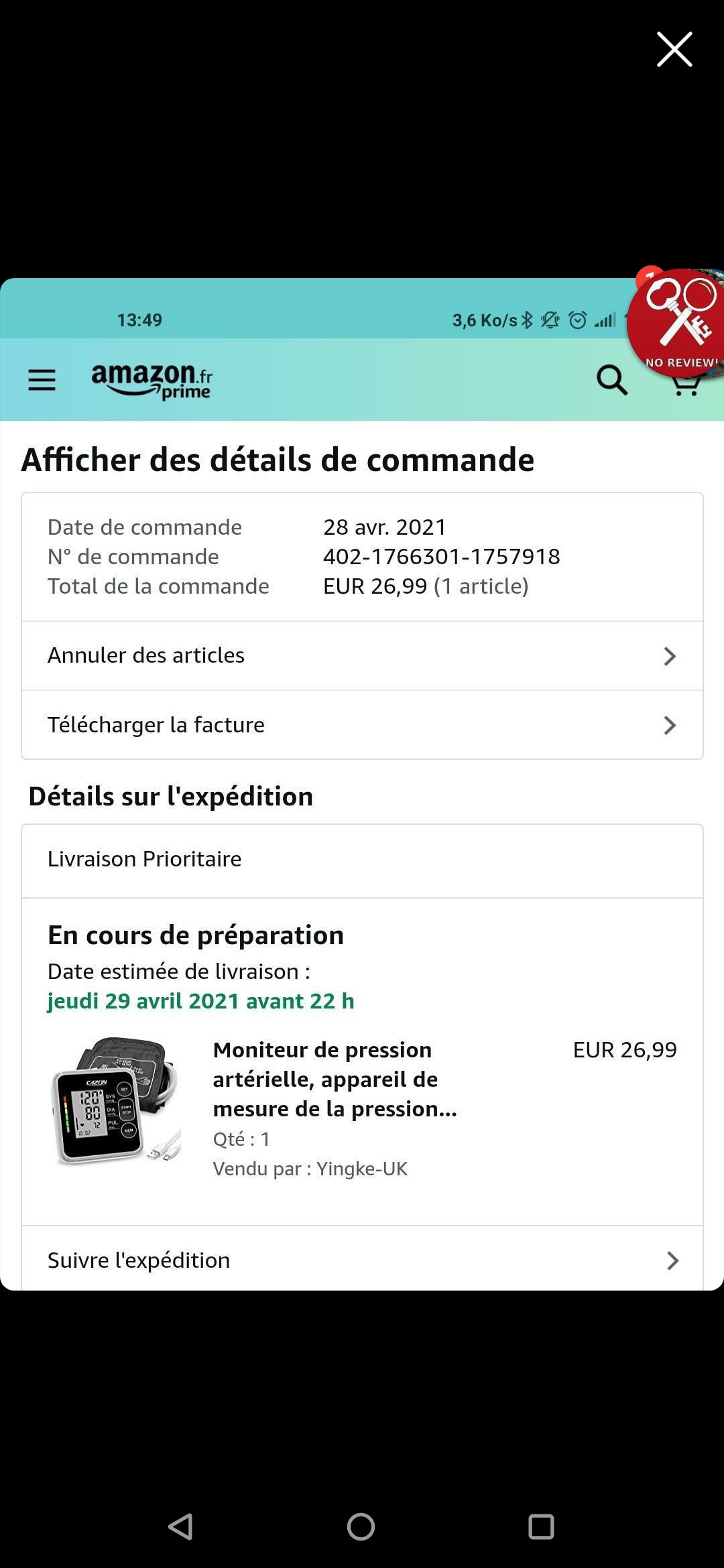Expand chevron next to Annuler des articles
This screenshot has width=724, height=1568.
pyautogui.click(x=669, y=656)
